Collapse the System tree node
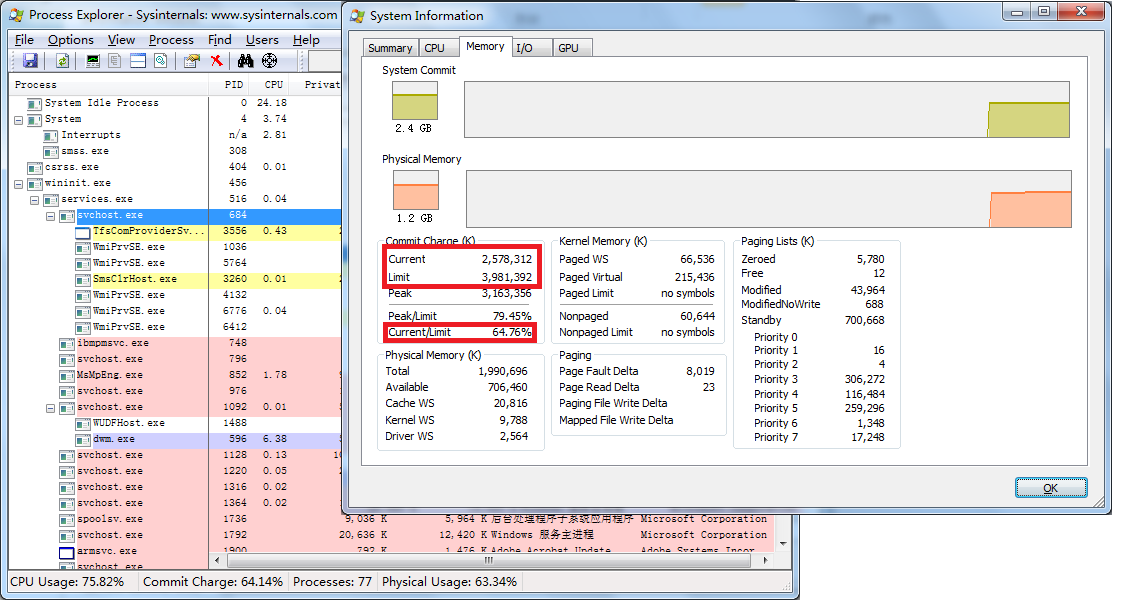 [x=19, y=120]
